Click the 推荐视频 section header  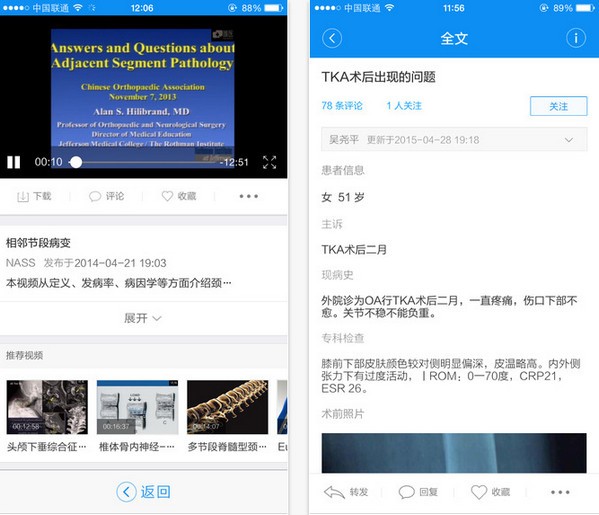[x=24, y=355]
